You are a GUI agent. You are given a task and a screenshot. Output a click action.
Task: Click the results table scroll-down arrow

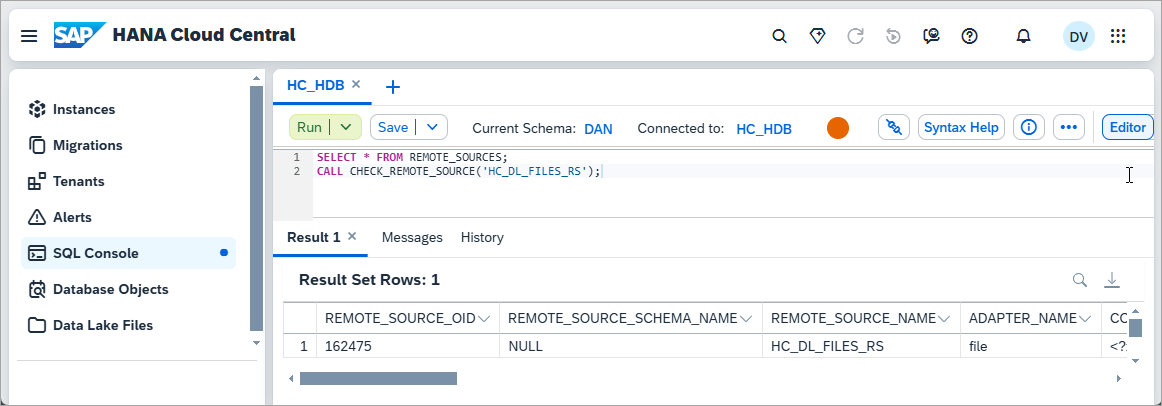(1135, 360)
